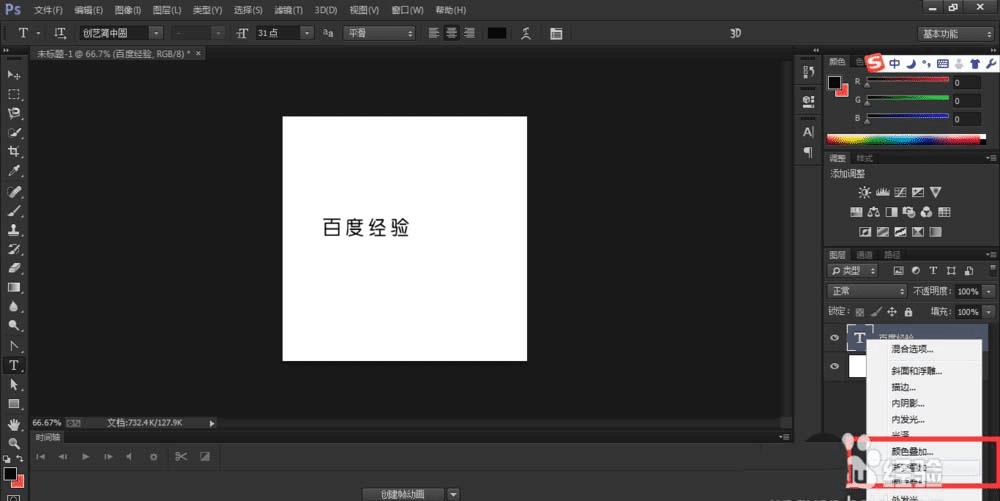The width and height of the screenshot is (1000, 501).
Task: Select the Lasso tool
Action: [13, 113]
